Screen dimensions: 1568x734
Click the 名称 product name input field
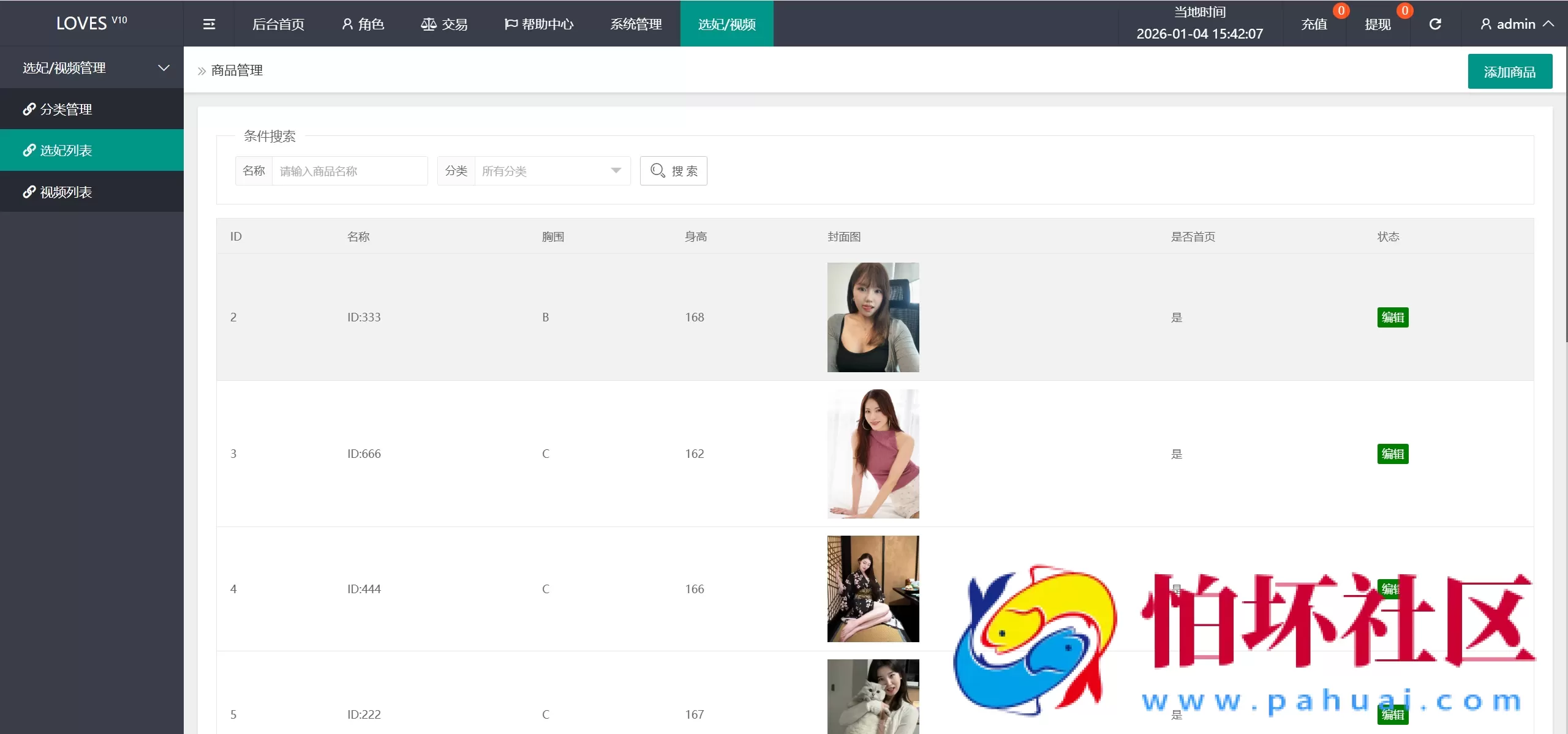pyautogui.click(x=349, y=171)
